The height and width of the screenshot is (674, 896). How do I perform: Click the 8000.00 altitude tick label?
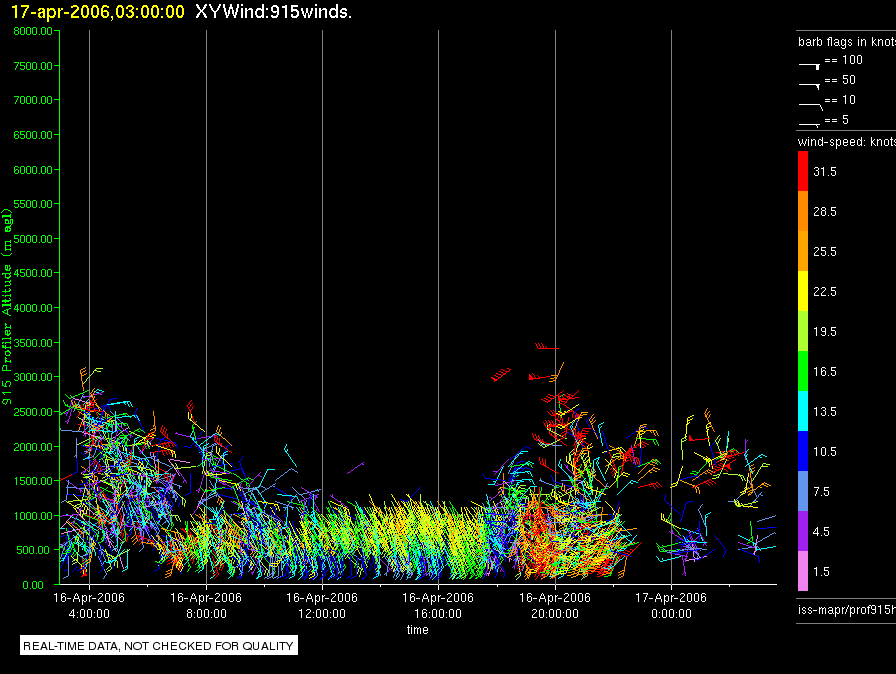(33, 31)
